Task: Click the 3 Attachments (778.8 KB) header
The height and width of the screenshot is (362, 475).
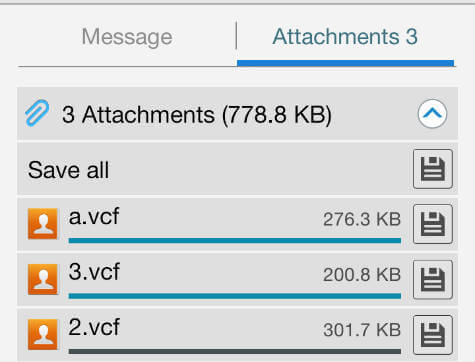Action: 197,114
